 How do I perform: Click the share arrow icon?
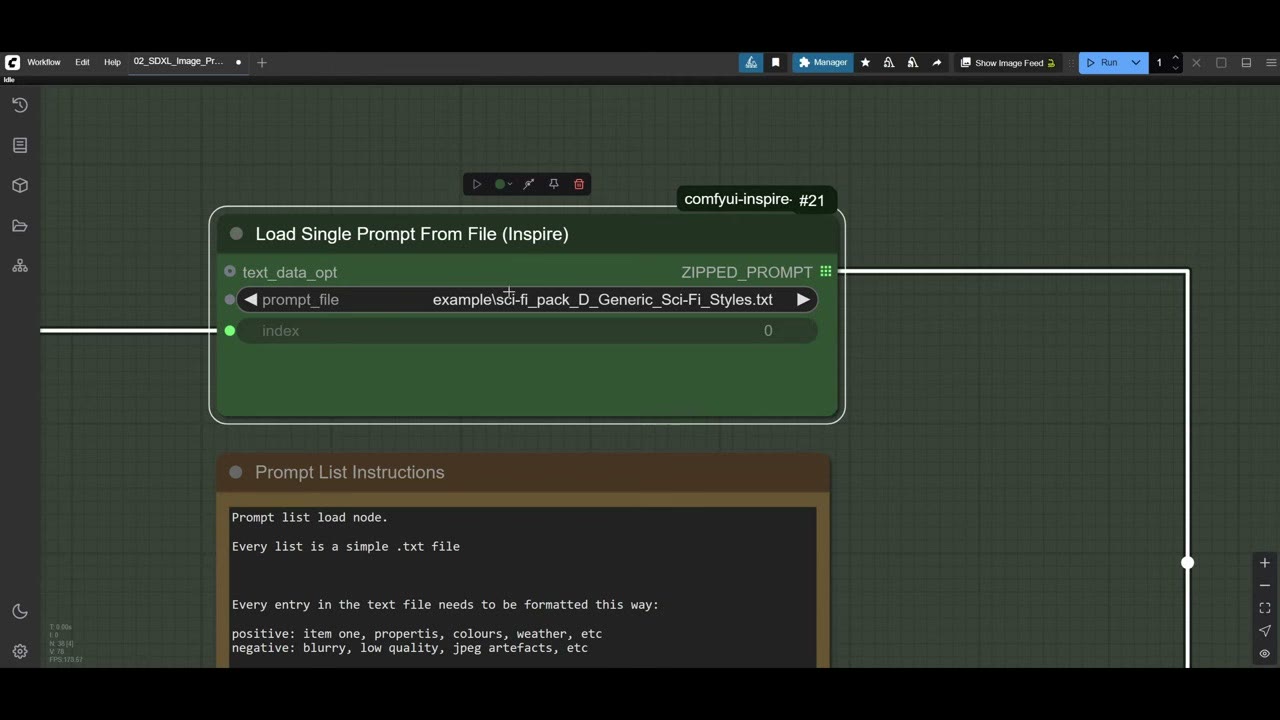(936, 62)
